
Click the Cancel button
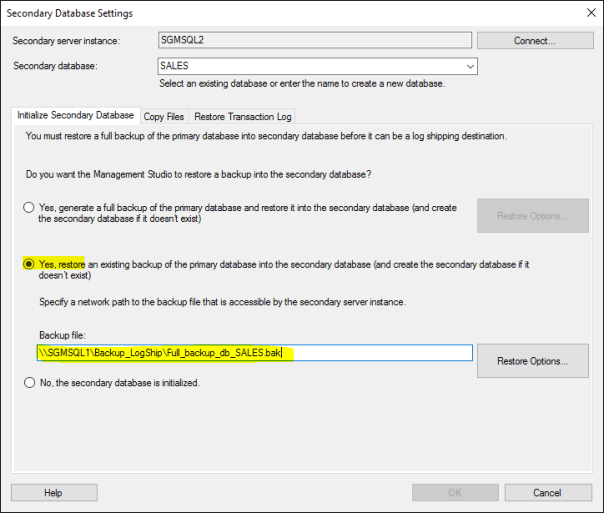pyautogui.click(x=548, y=493)
